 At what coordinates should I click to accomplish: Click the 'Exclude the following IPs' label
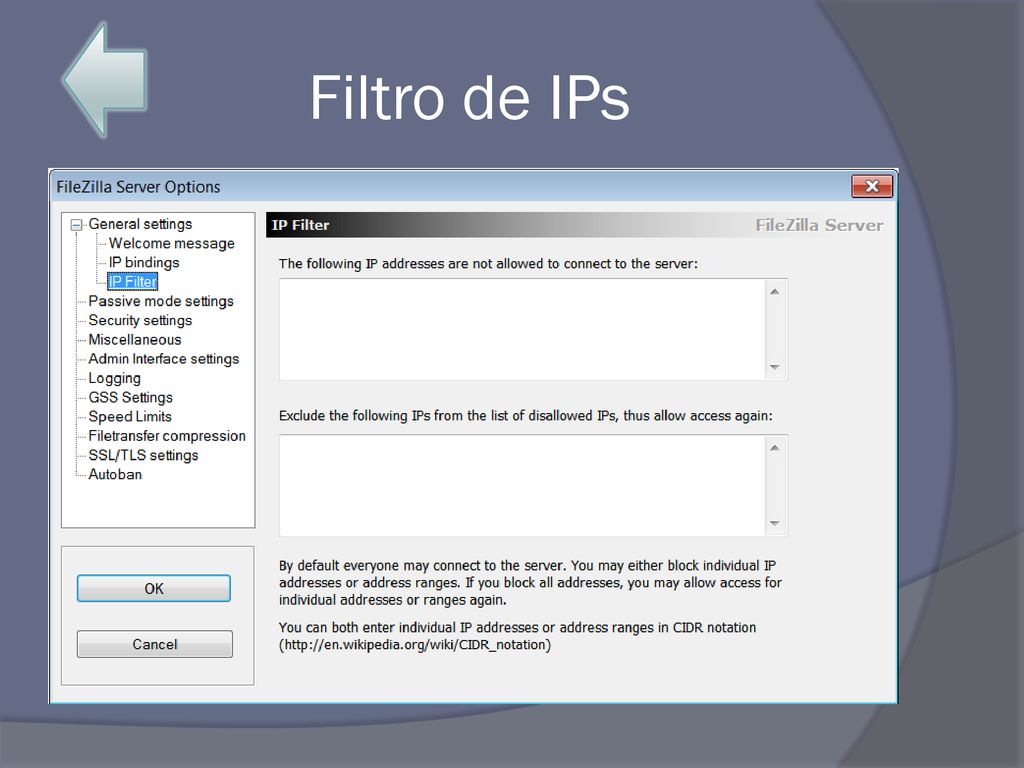(x=526, y=416)
